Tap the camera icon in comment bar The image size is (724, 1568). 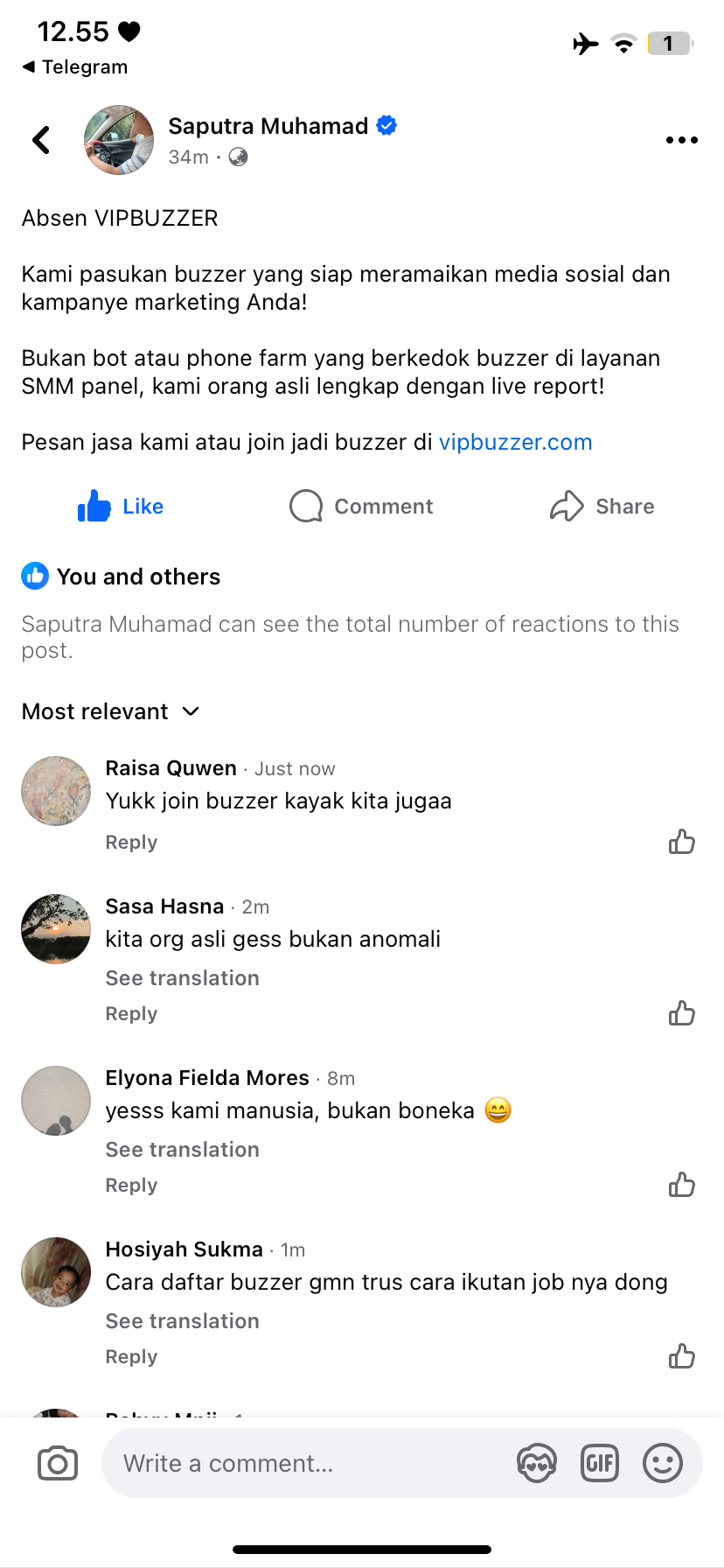[x=58, y=1463]
